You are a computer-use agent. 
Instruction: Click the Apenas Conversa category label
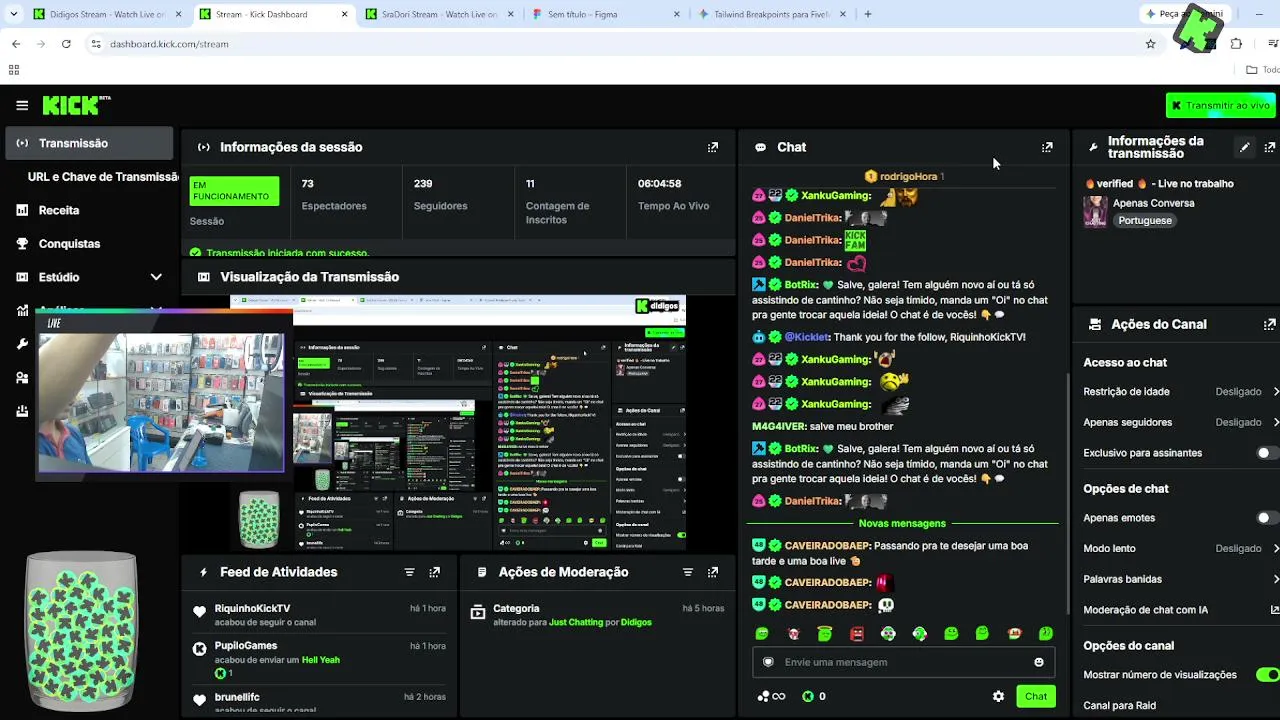pyautogui.click(x=1153, y=203)
